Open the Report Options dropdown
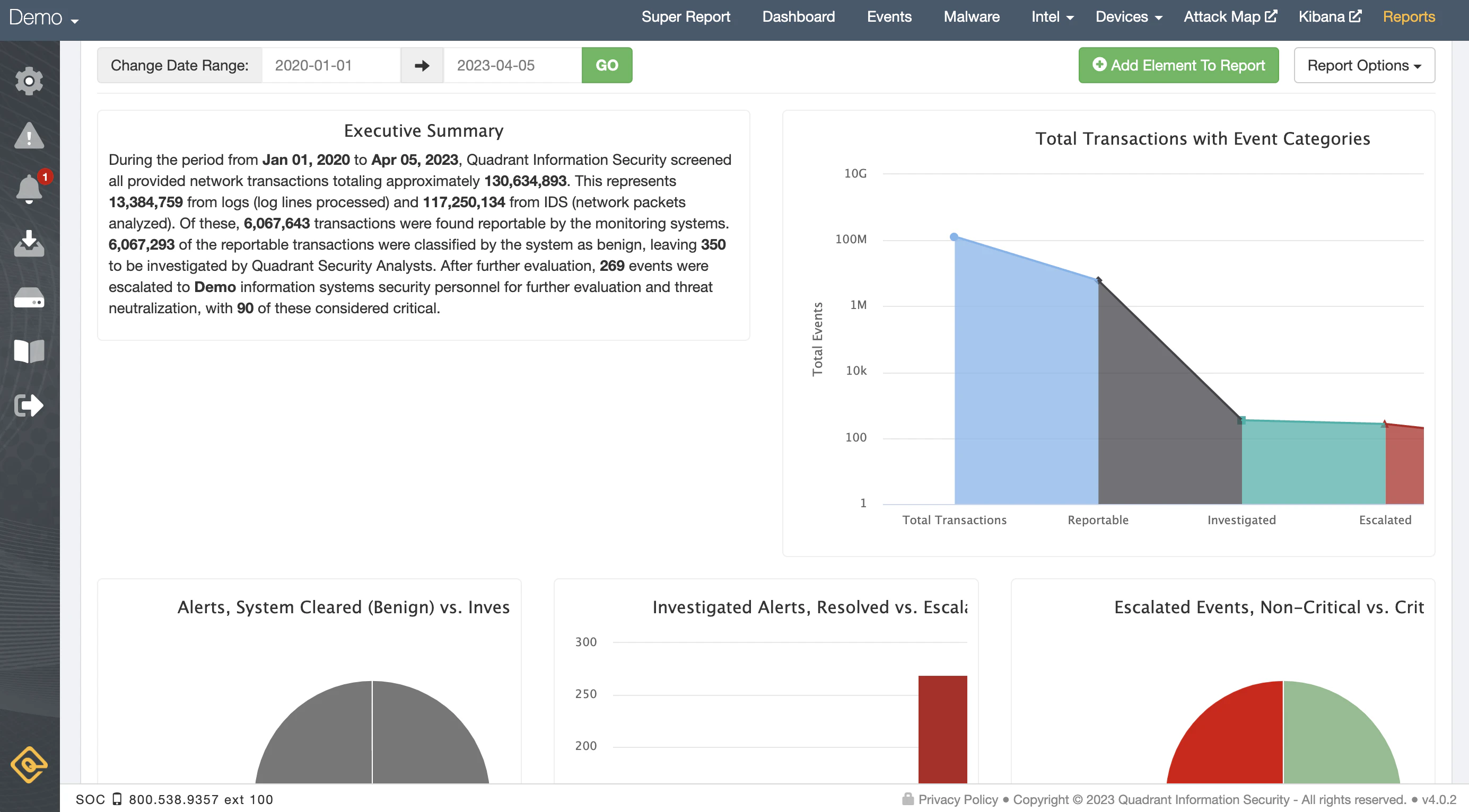The height and width of the screenshot is (812, 1469). pyautogui.click(x=1364, y=65)
